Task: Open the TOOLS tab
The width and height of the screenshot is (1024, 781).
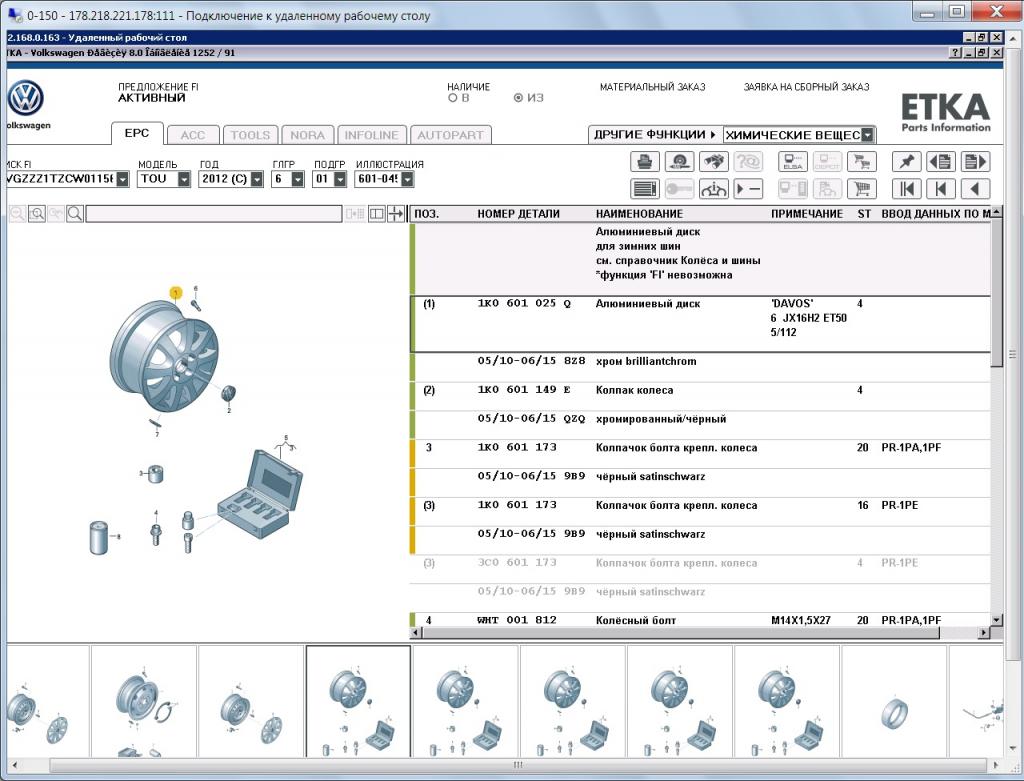Action: (250, 135)
